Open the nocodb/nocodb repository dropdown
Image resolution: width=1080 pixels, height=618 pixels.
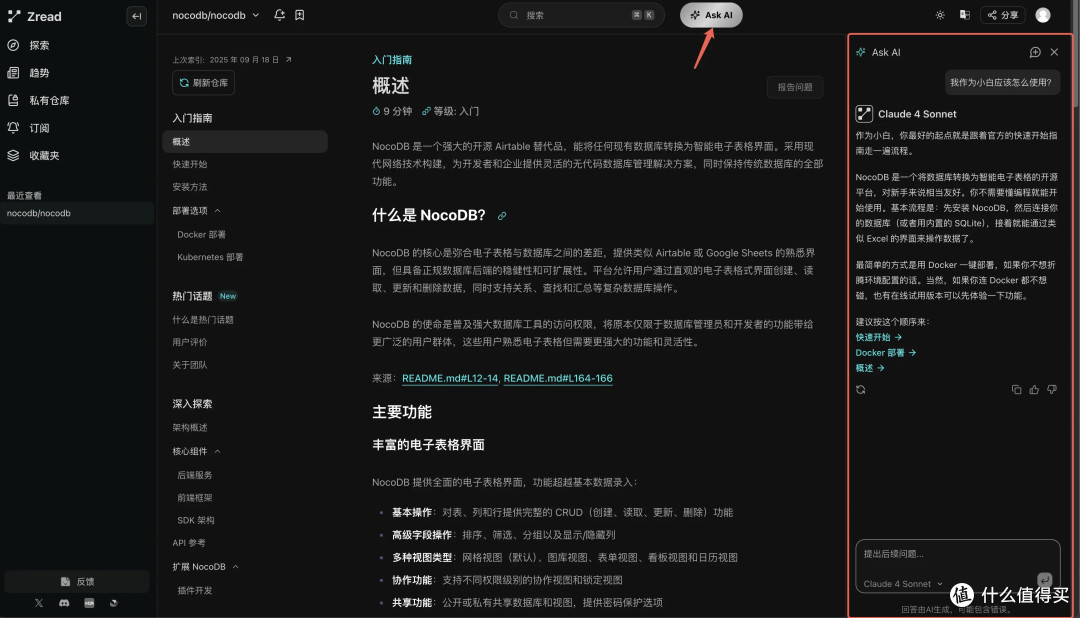212,15
